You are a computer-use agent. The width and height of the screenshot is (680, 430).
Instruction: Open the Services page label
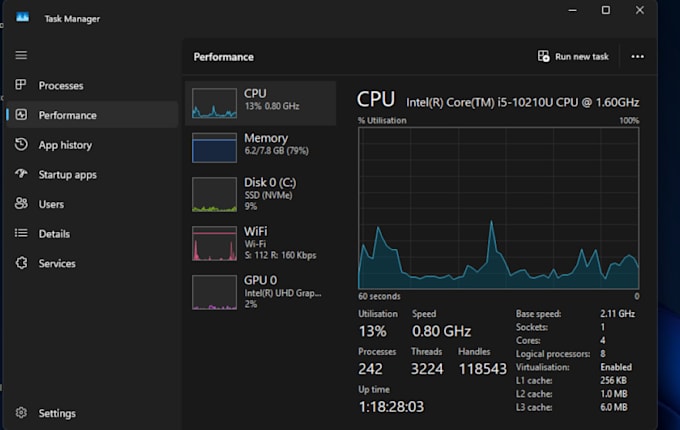57,264
